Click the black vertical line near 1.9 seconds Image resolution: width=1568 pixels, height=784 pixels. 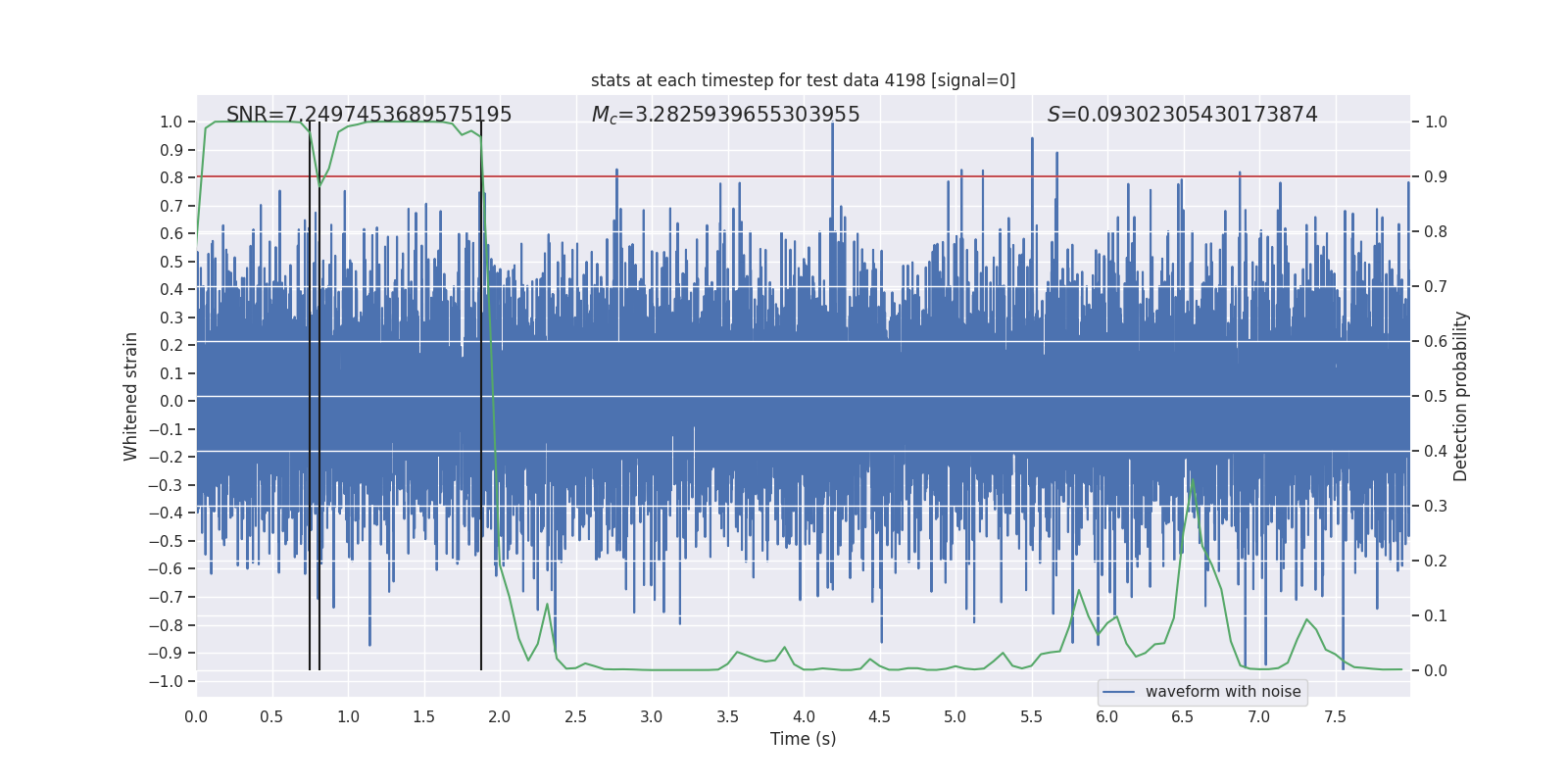point(481,392)
